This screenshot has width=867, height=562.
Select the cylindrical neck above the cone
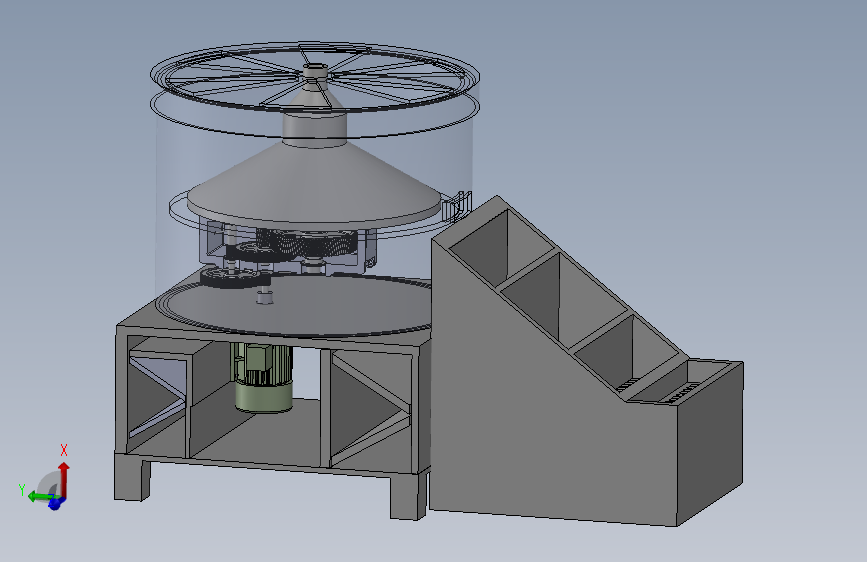tap(315, 128)
